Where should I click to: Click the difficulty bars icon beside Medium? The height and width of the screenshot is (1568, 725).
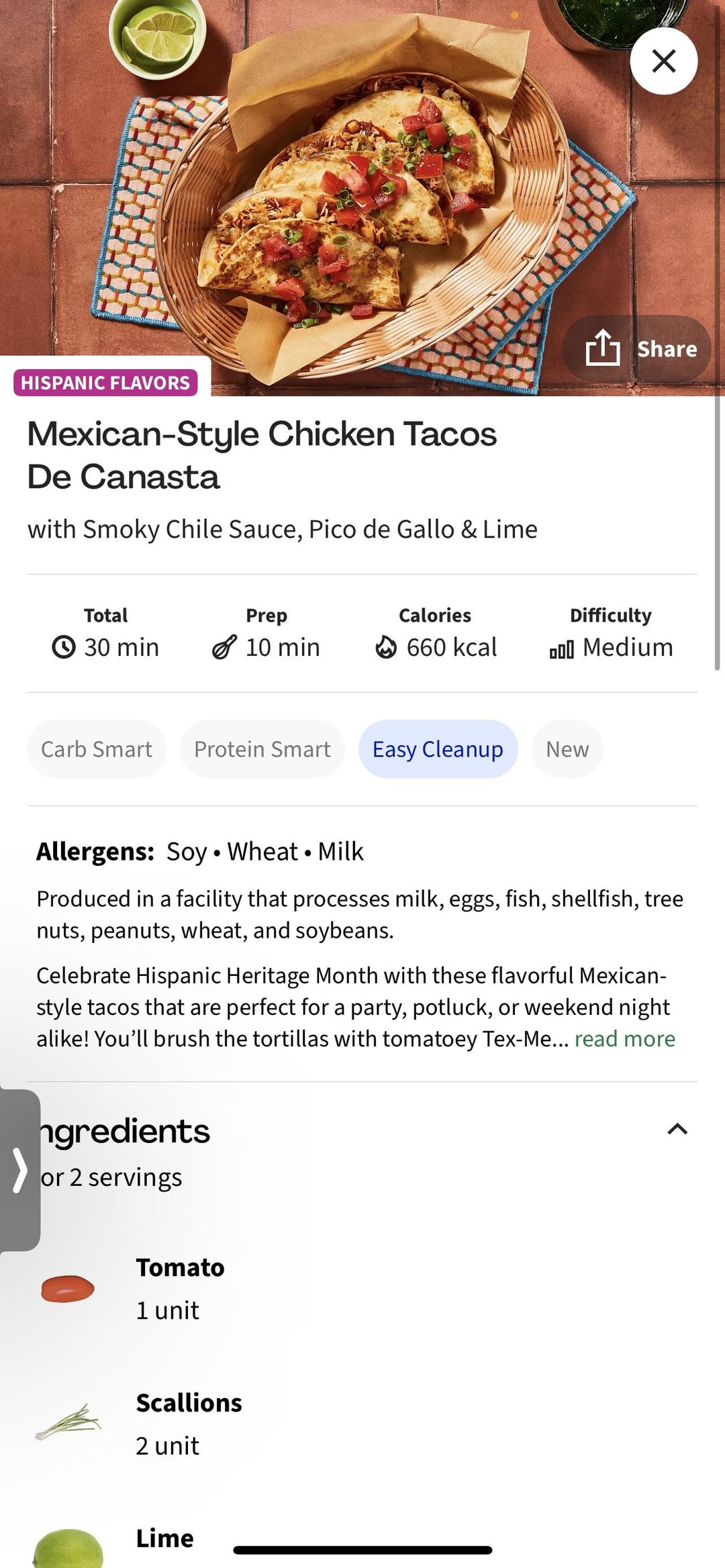[561, 650]
